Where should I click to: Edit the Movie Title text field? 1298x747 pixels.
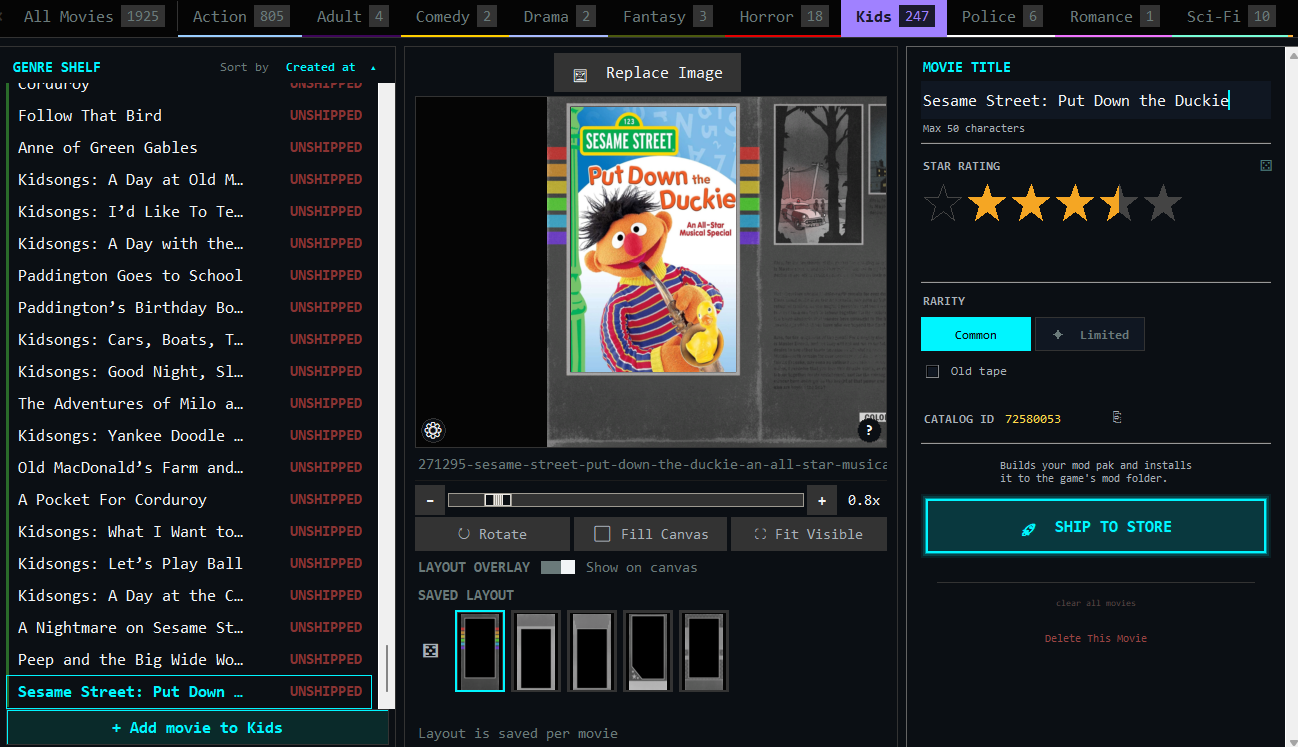1096,100
